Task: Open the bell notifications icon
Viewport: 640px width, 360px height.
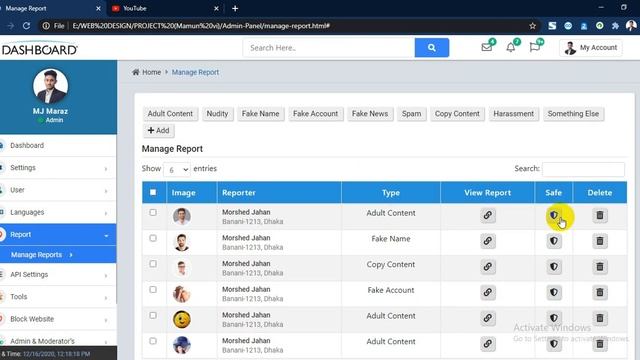Action: point(511,47)
